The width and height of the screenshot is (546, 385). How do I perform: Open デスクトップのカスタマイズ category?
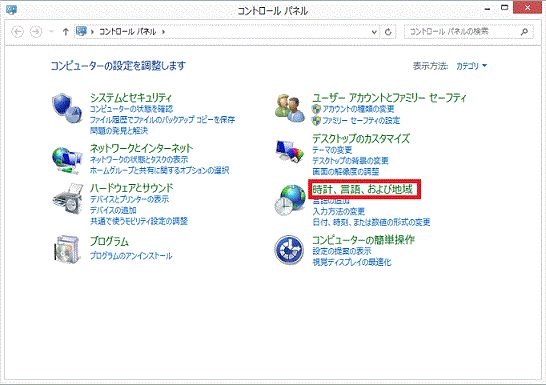click(x=361, y=139)
